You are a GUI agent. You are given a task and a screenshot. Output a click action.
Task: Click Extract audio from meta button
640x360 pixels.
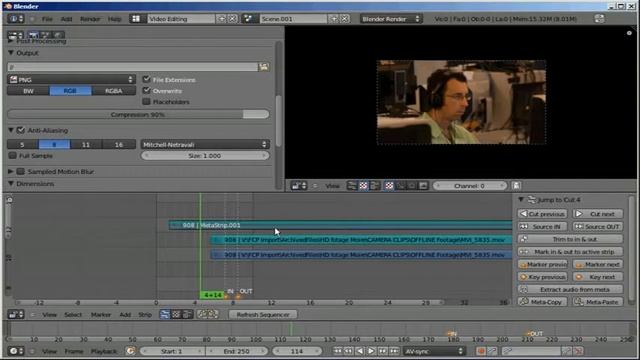coord(570,289)
